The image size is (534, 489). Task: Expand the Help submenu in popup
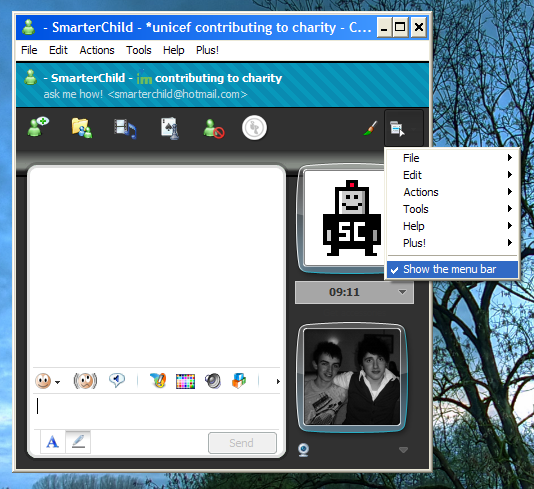point(452,226)
